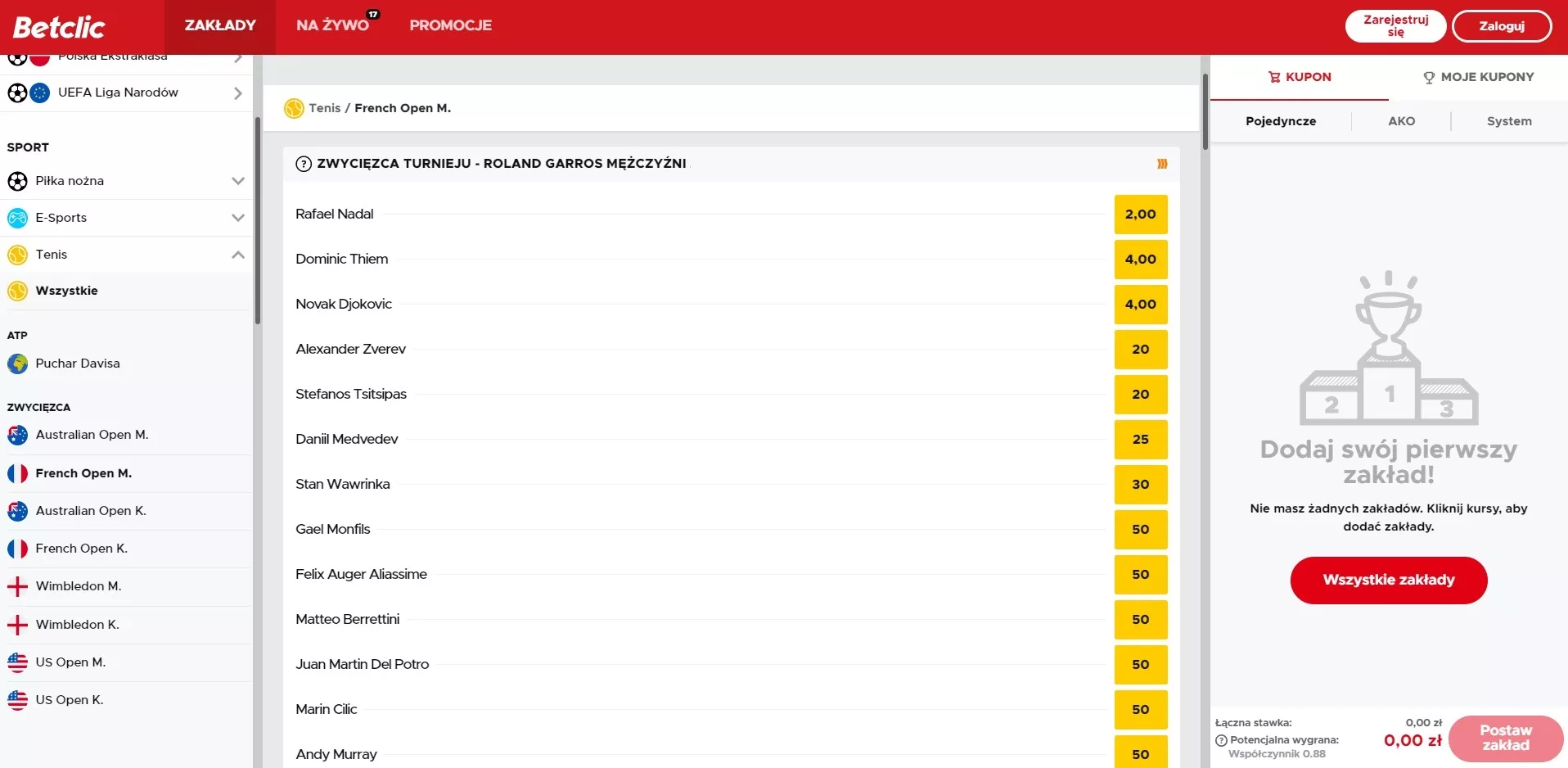Pick Rafael Nadal odds 2,00
Viewport: 1568px width, 768px height.
(1140, 215)
